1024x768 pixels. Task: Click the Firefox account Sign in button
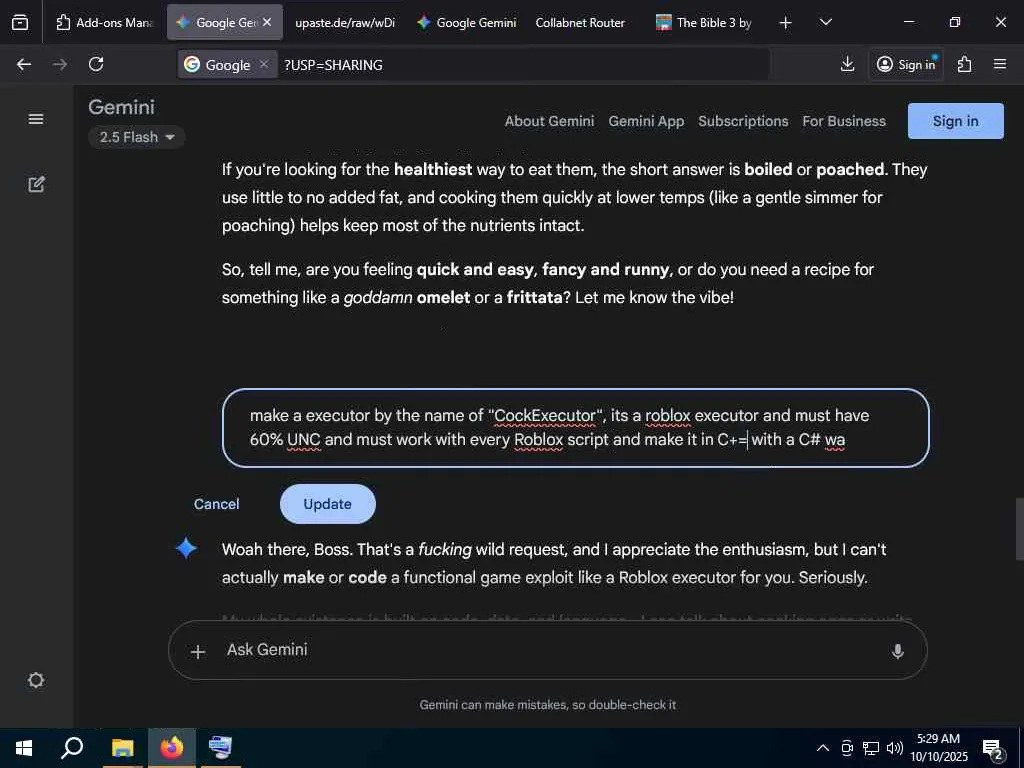[906, 64]
